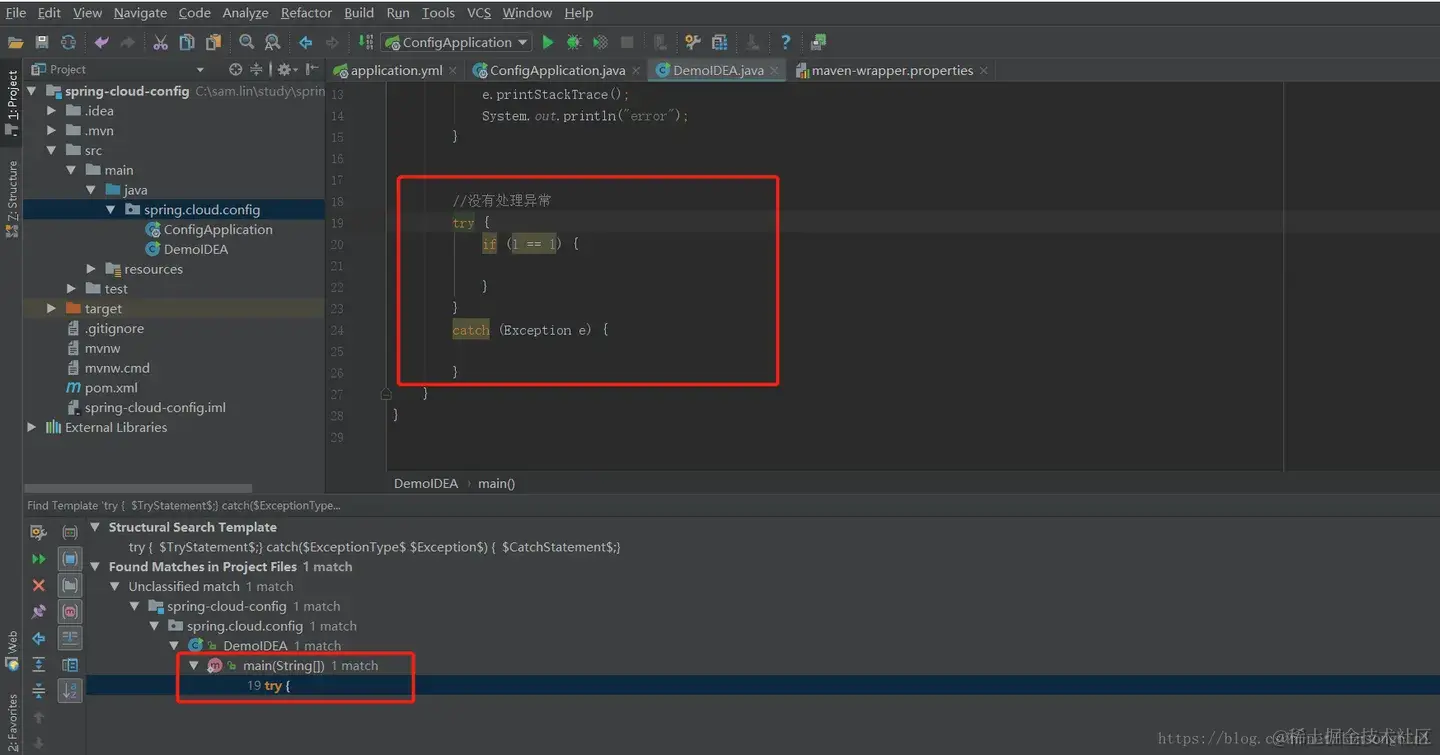The height and width of the screenshot is (755, 1440).
Task: Click the Help question mark icon
Action: tap(785, 42)
